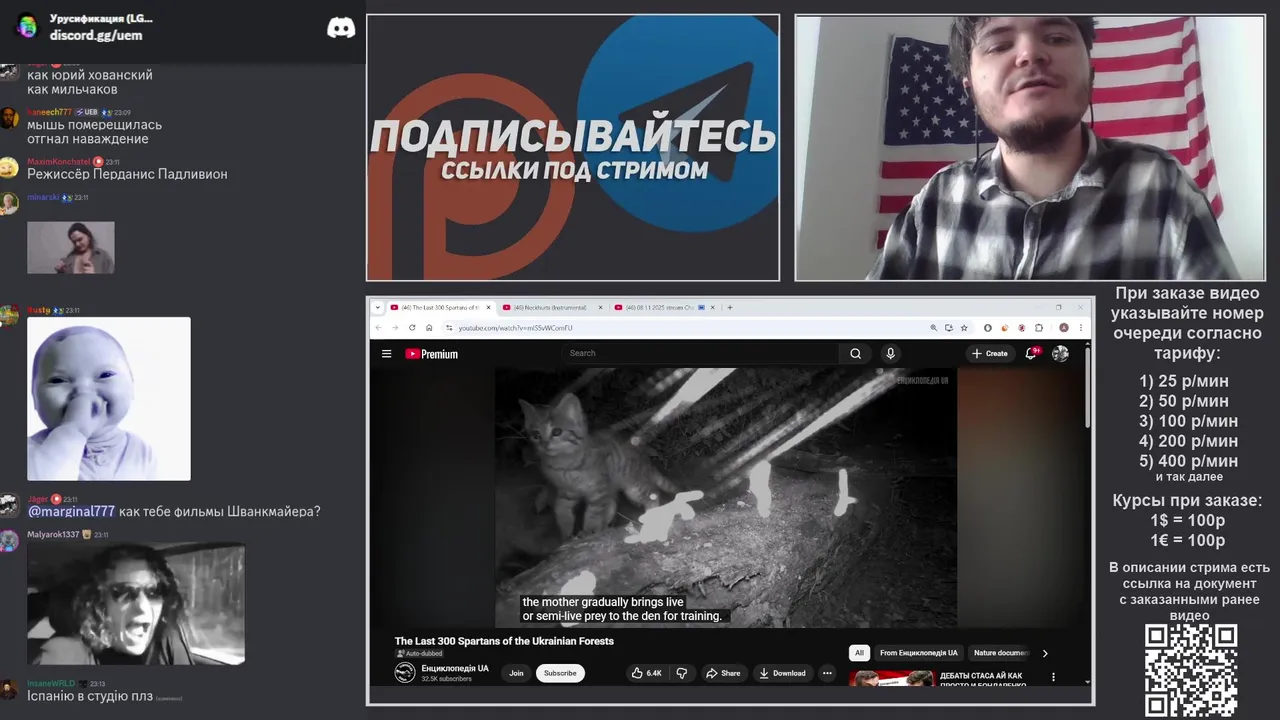Open Chrome profile avatar in toolbar
Image resolution: width=1280 pixels, height=720 pixels.
1064,327
